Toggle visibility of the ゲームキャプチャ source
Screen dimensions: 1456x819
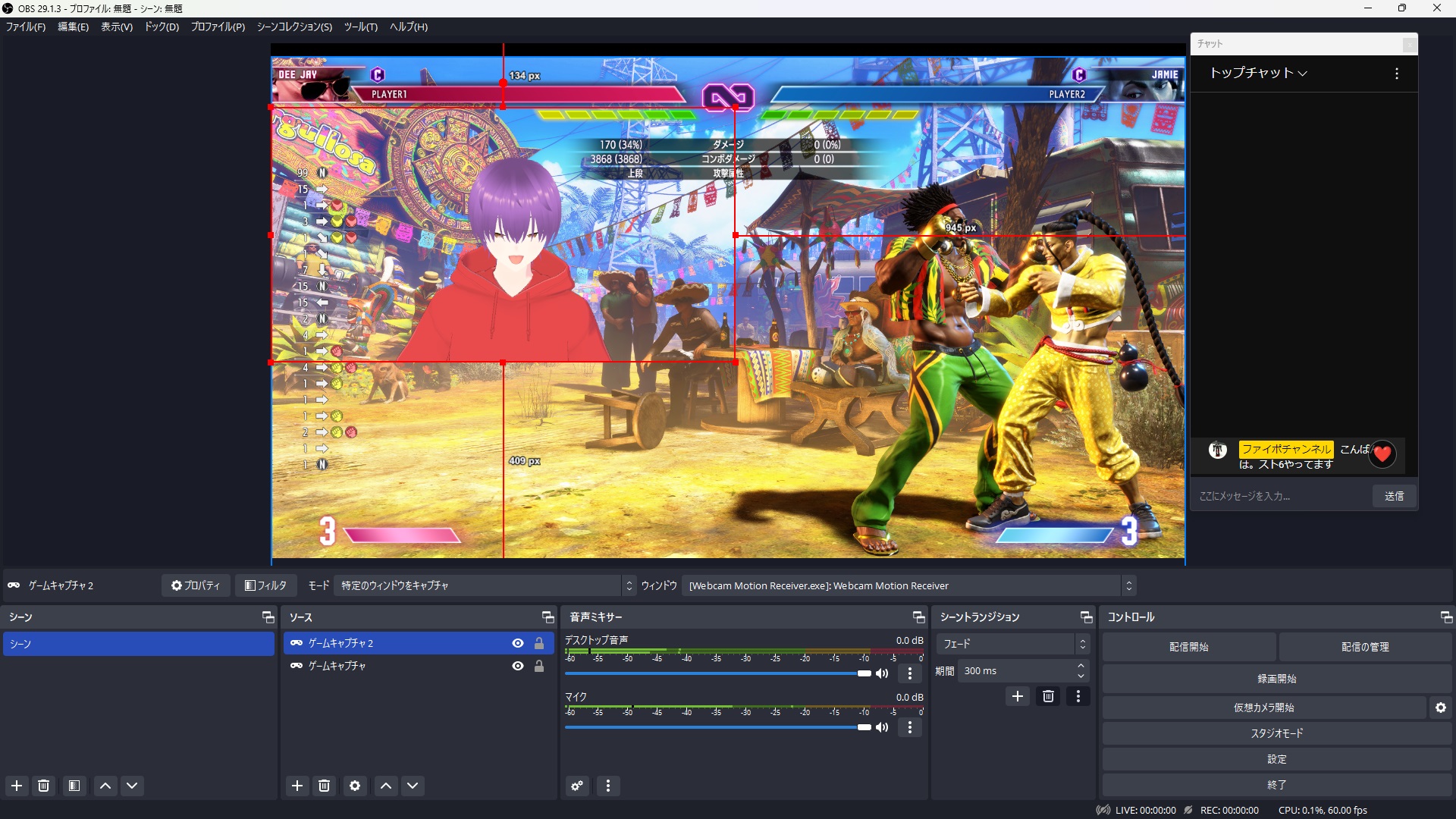tap(517, 666)
